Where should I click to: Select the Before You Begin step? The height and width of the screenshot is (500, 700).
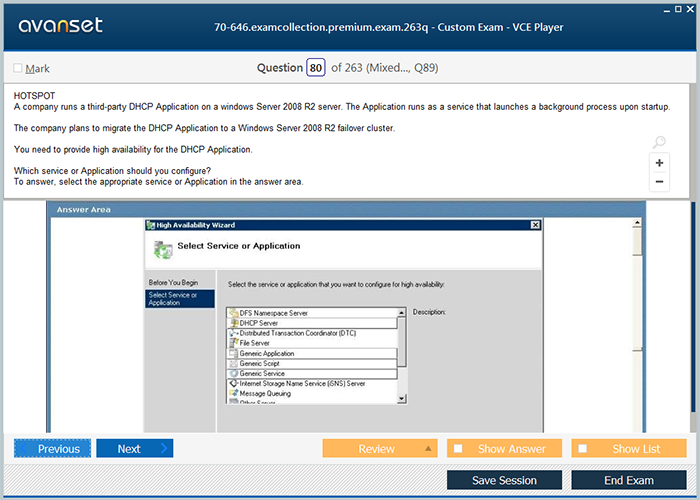click(x=173, y=283)
